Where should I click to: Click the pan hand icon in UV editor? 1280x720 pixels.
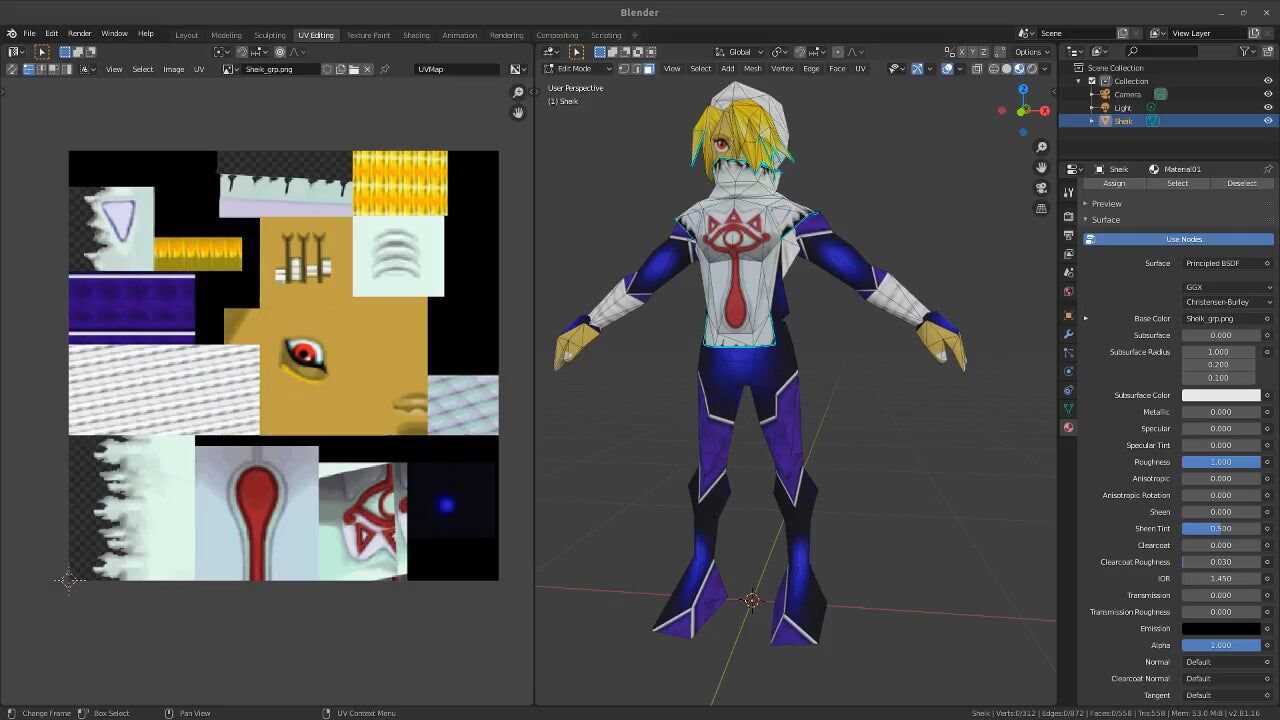[x=518, y=113]
